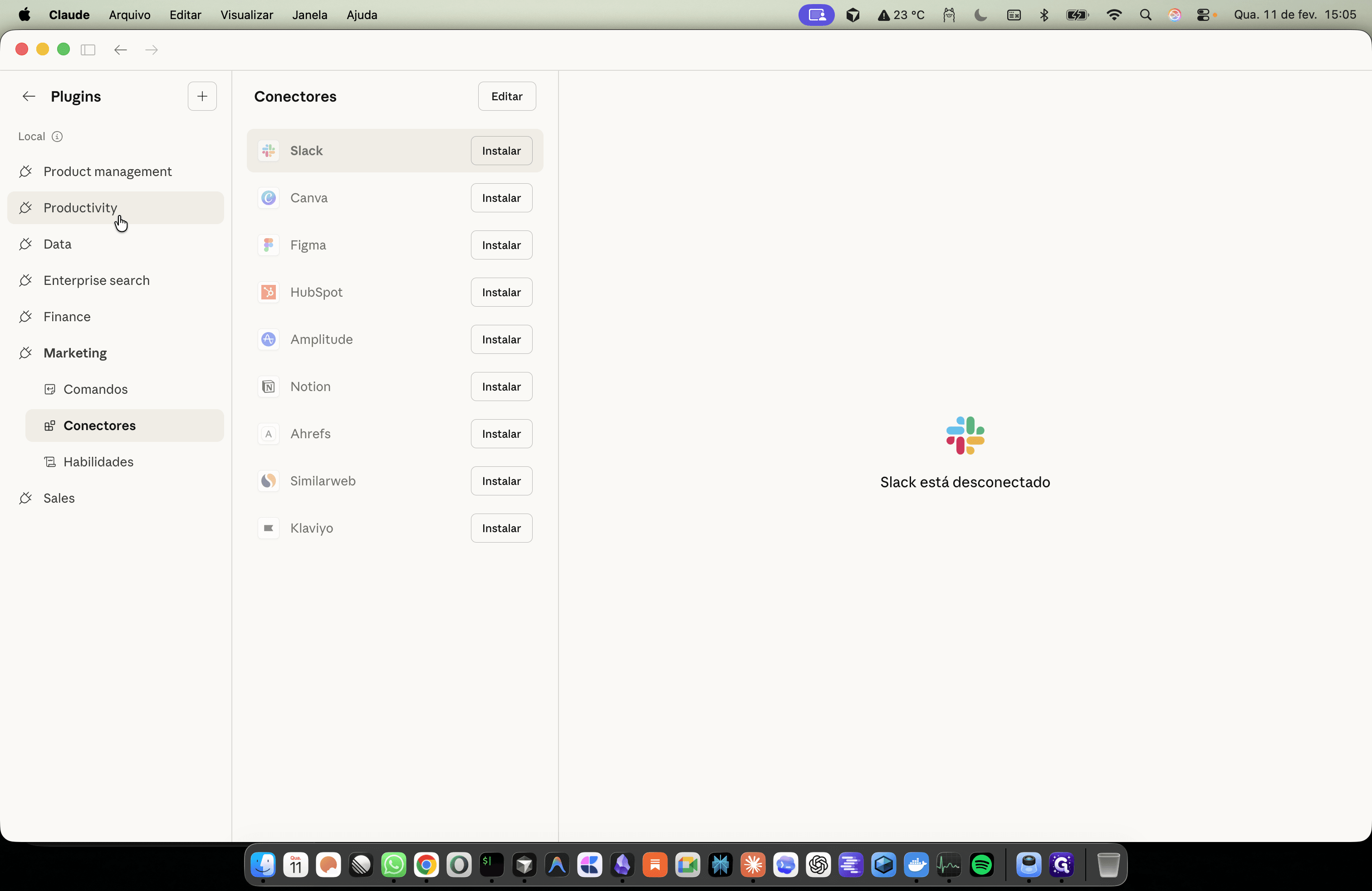Viewport: 1372px width, 891px height.
Task: Open the Arquivo menu
Action: (130, 15)
